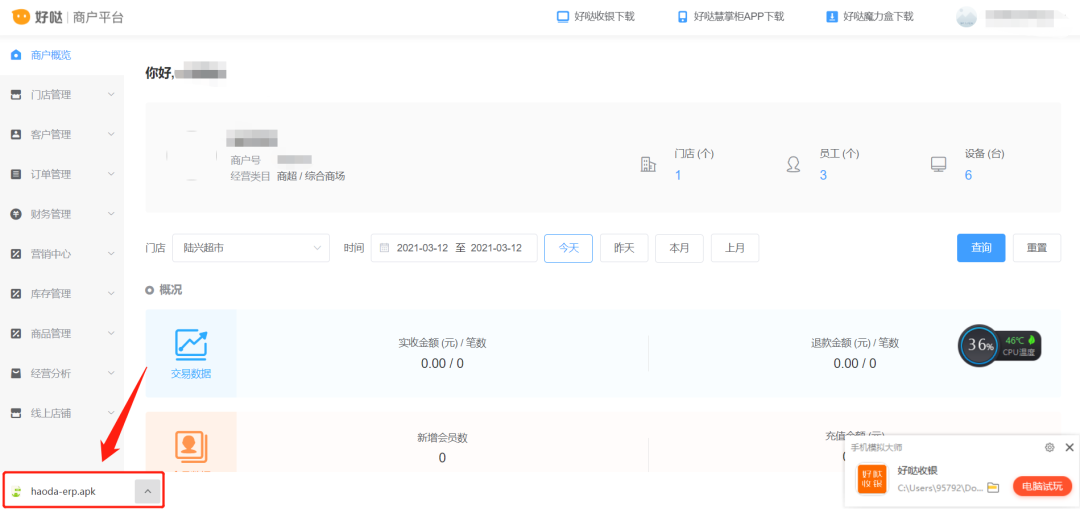This screenshot has height=509, width=1080.
Task: Expand the 库存管理 menu chevron
Action: coord(112,294)
